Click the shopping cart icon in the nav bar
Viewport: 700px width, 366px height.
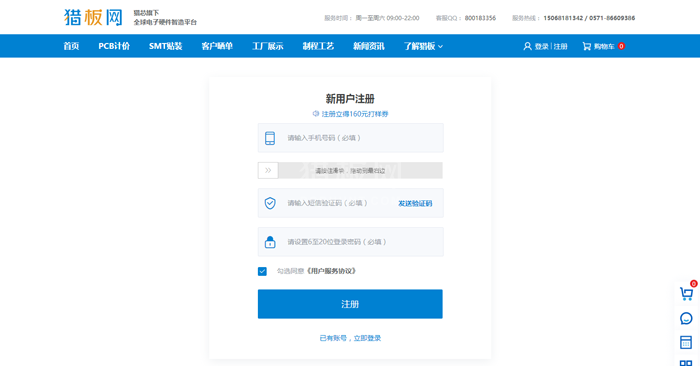587,46
